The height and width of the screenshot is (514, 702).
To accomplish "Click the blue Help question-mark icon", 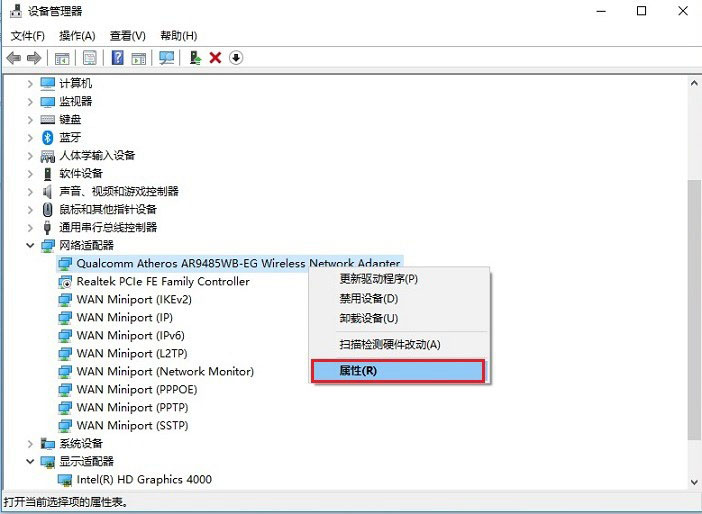I will [117, 58].
